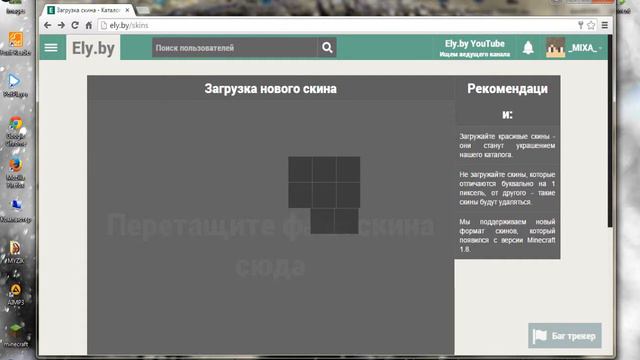This screenshot has height=360, width=640.
Task: Open the Minecraft desktop icon
Action: [x=16, y=335]
